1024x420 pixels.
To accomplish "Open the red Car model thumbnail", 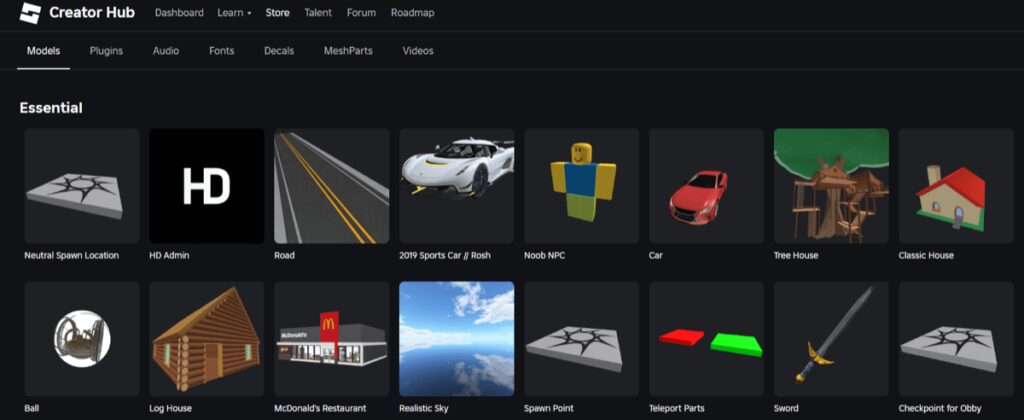I will (x=707, y=186).
